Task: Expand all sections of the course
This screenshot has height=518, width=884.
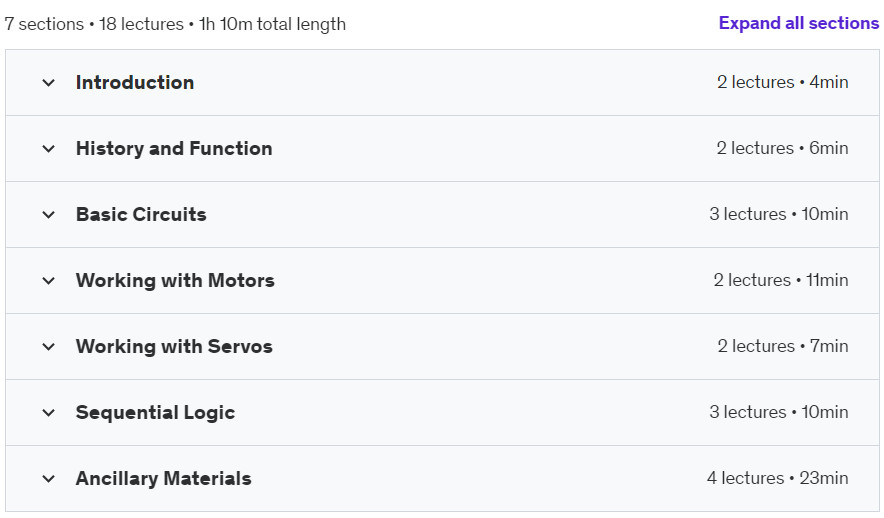Action: (798, 23)
